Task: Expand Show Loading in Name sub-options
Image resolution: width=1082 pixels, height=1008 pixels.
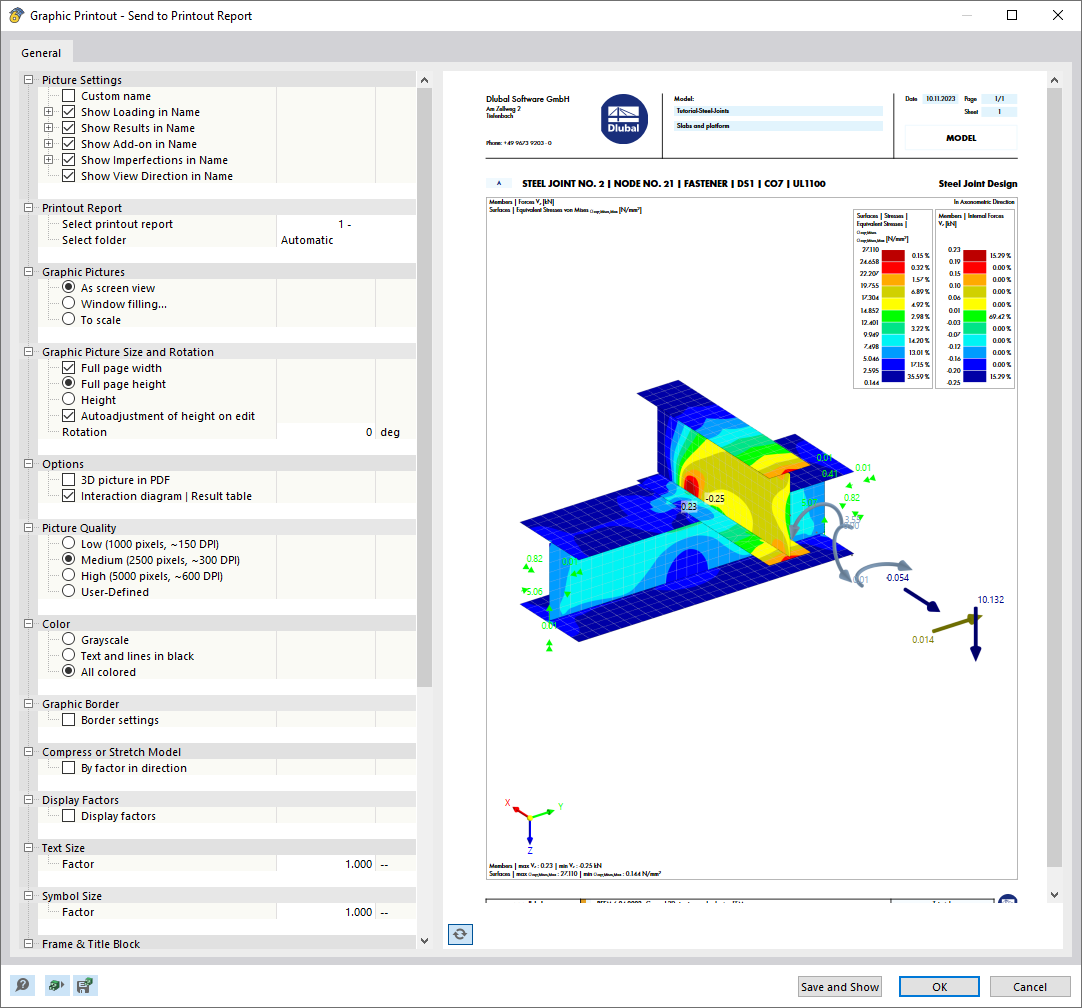Action: point(48,112)
